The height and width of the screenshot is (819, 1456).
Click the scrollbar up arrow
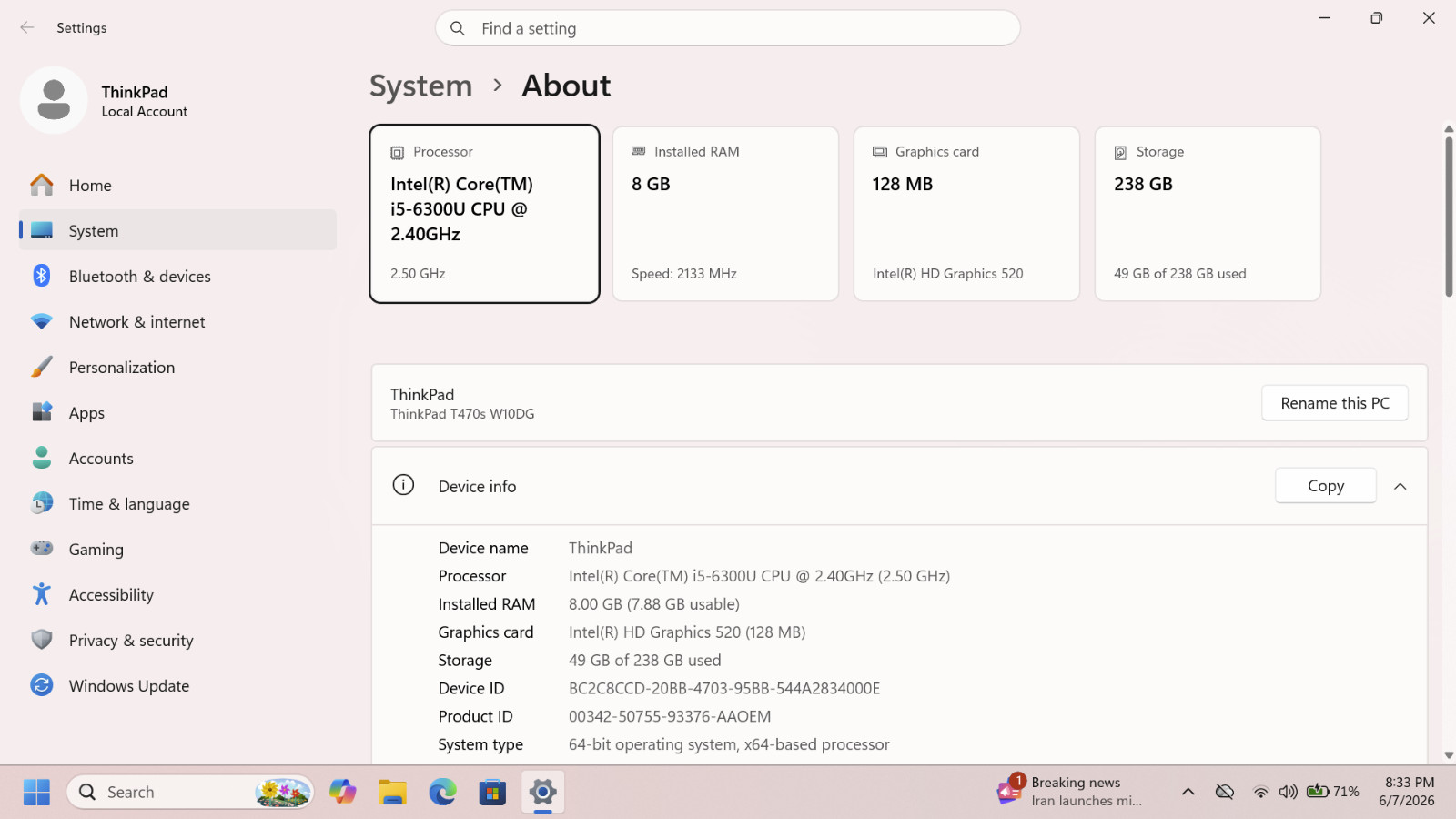[1449, 129]
